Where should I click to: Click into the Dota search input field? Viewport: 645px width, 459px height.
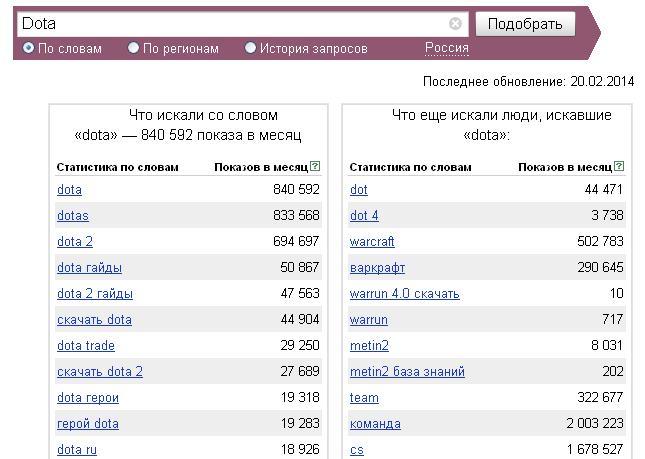pos(230,23)
